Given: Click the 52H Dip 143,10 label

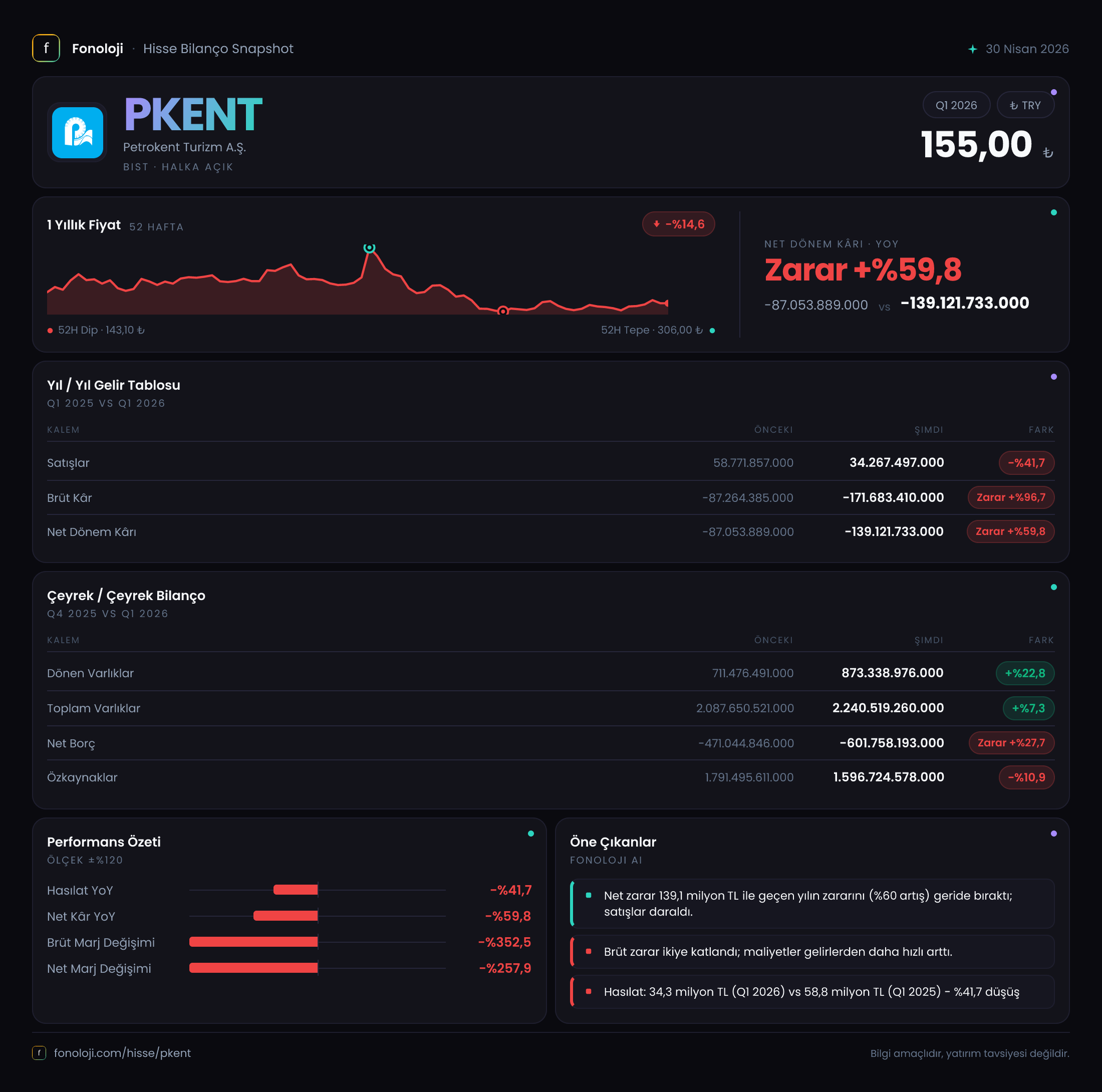Looking at the screenshot, I should (101, 330).
